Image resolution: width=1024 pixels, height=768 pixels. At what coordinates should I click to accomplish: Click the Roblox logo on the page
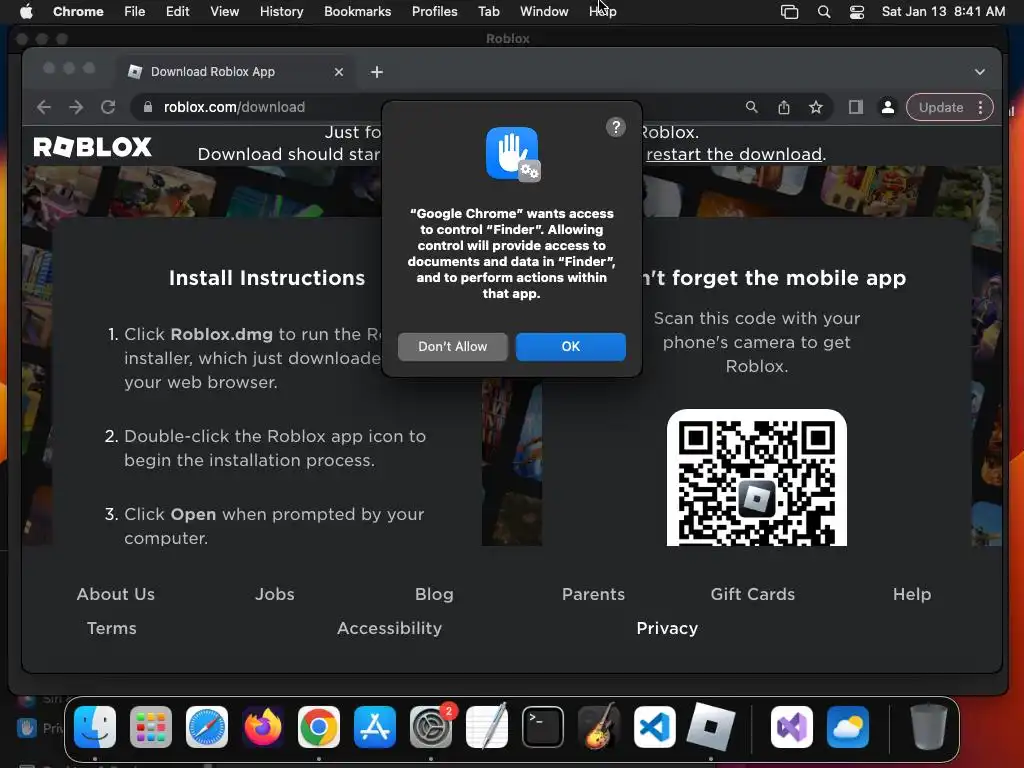coord(92,147)
